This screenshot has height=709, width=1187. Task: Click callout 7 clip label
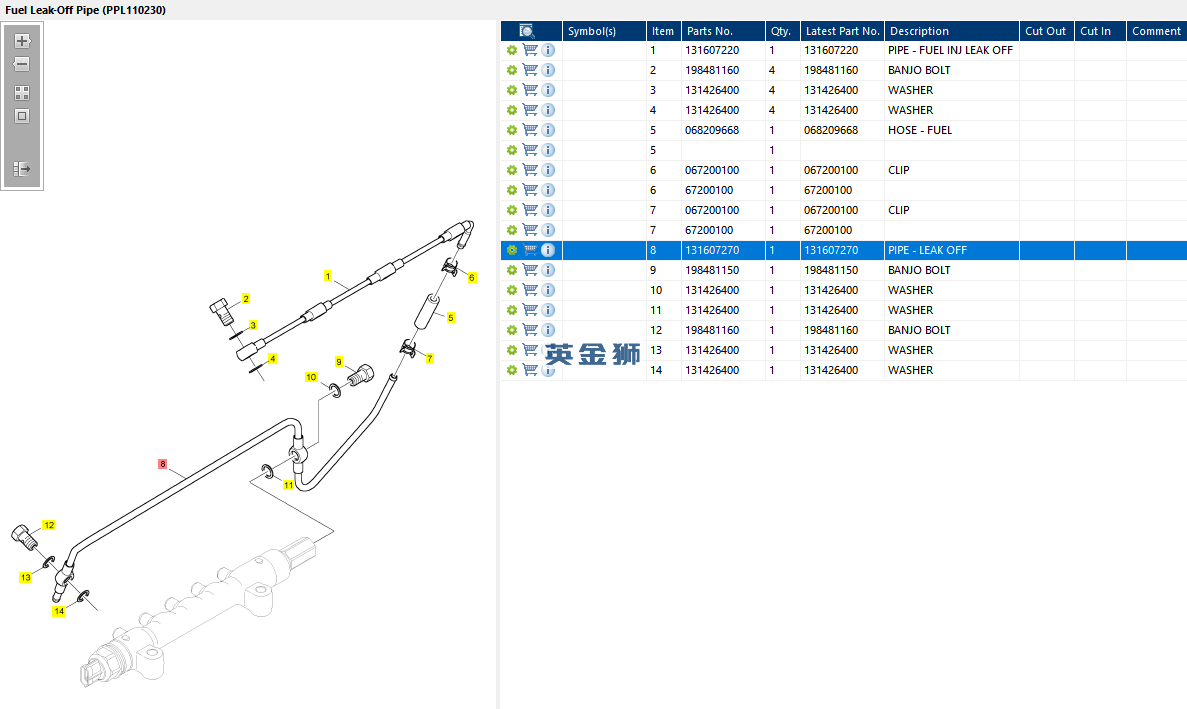click(429, 359)
